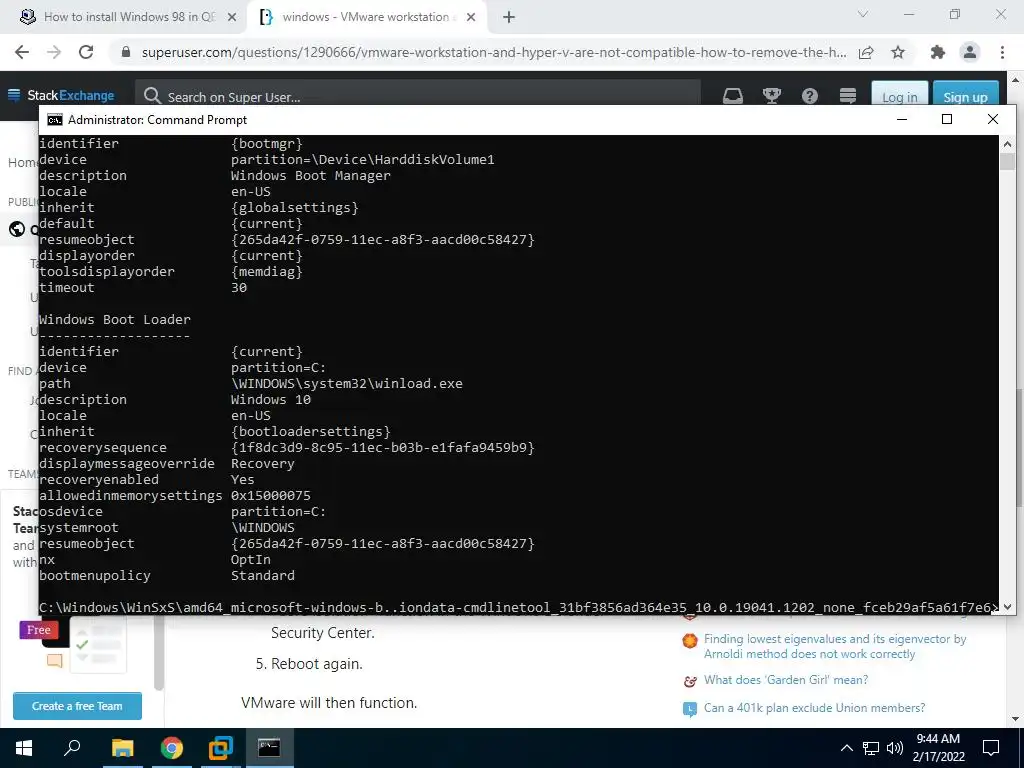The image size is (1024, 768).
Task: Open the Stack Exchange hamburger menu
Action: 14,95
